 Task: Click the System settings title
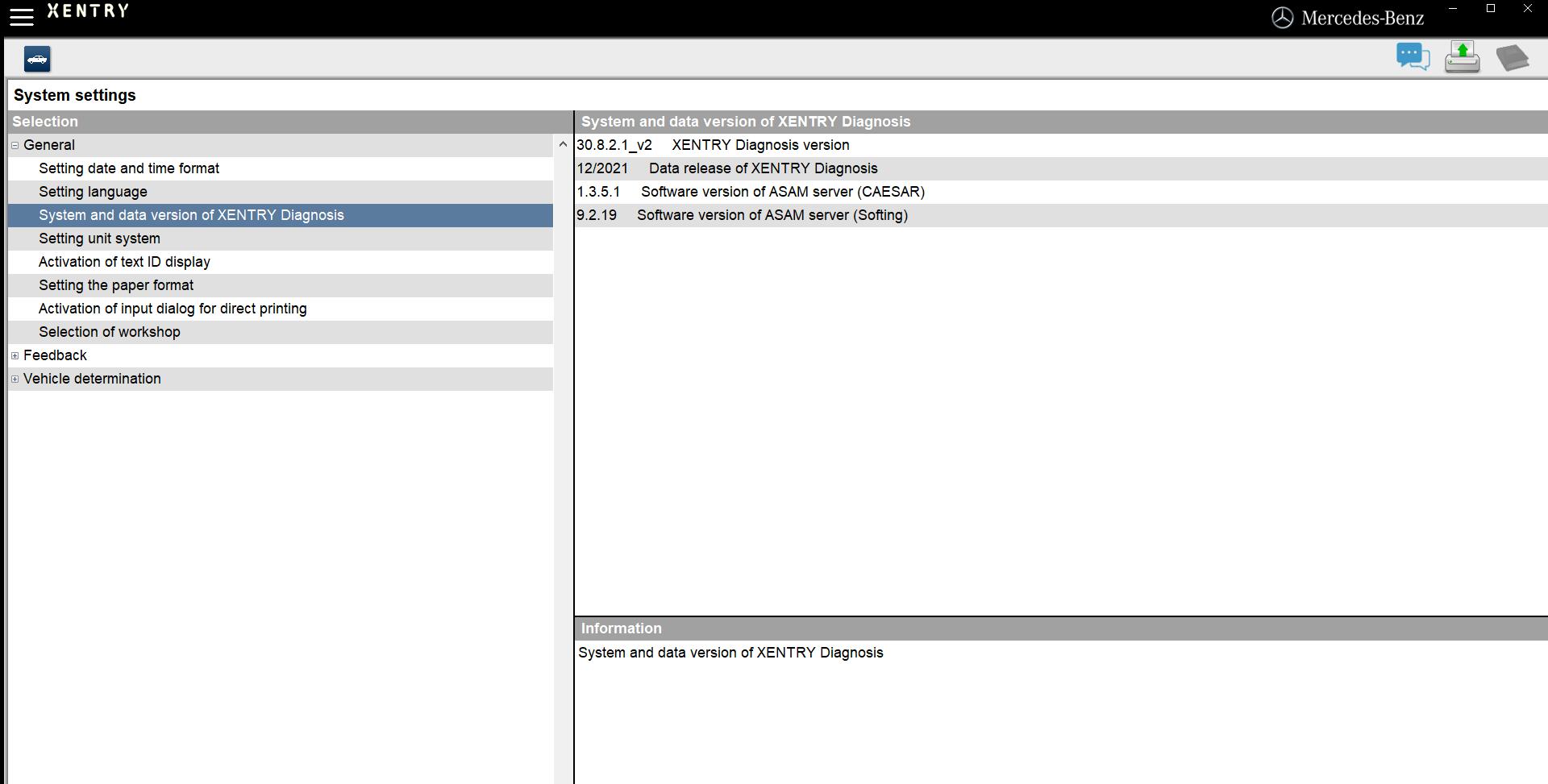75,95
